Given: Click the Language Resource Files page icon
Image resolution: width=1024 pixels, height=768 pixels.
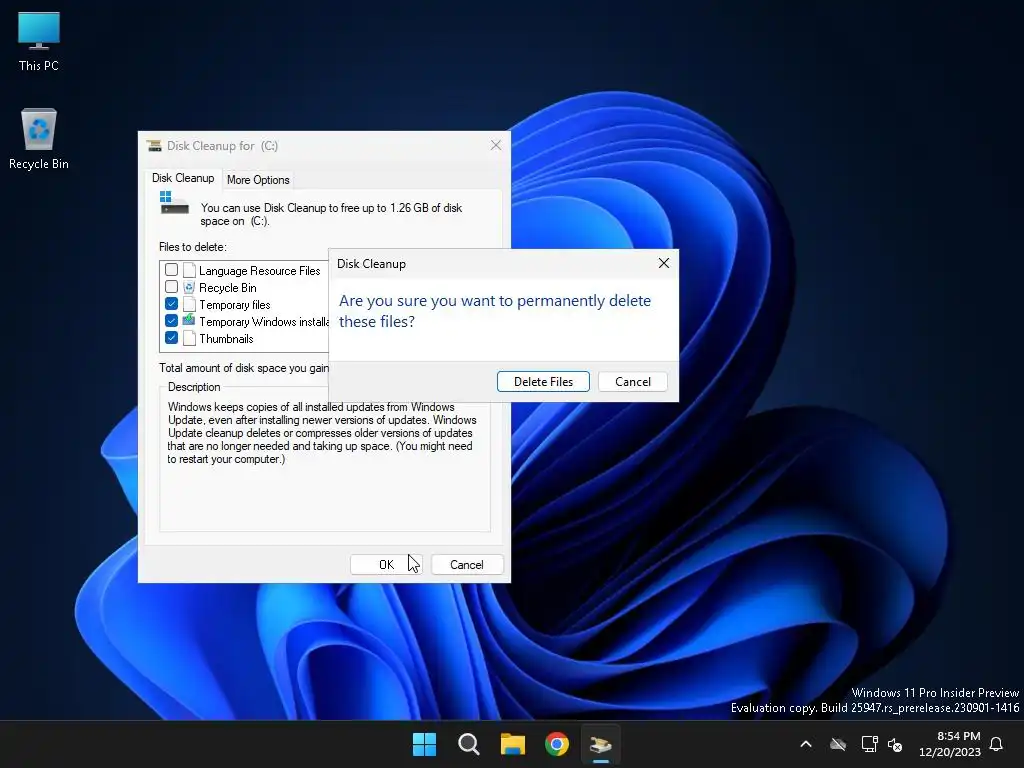Looking at the screenshot, I should [x=189, y=270].
